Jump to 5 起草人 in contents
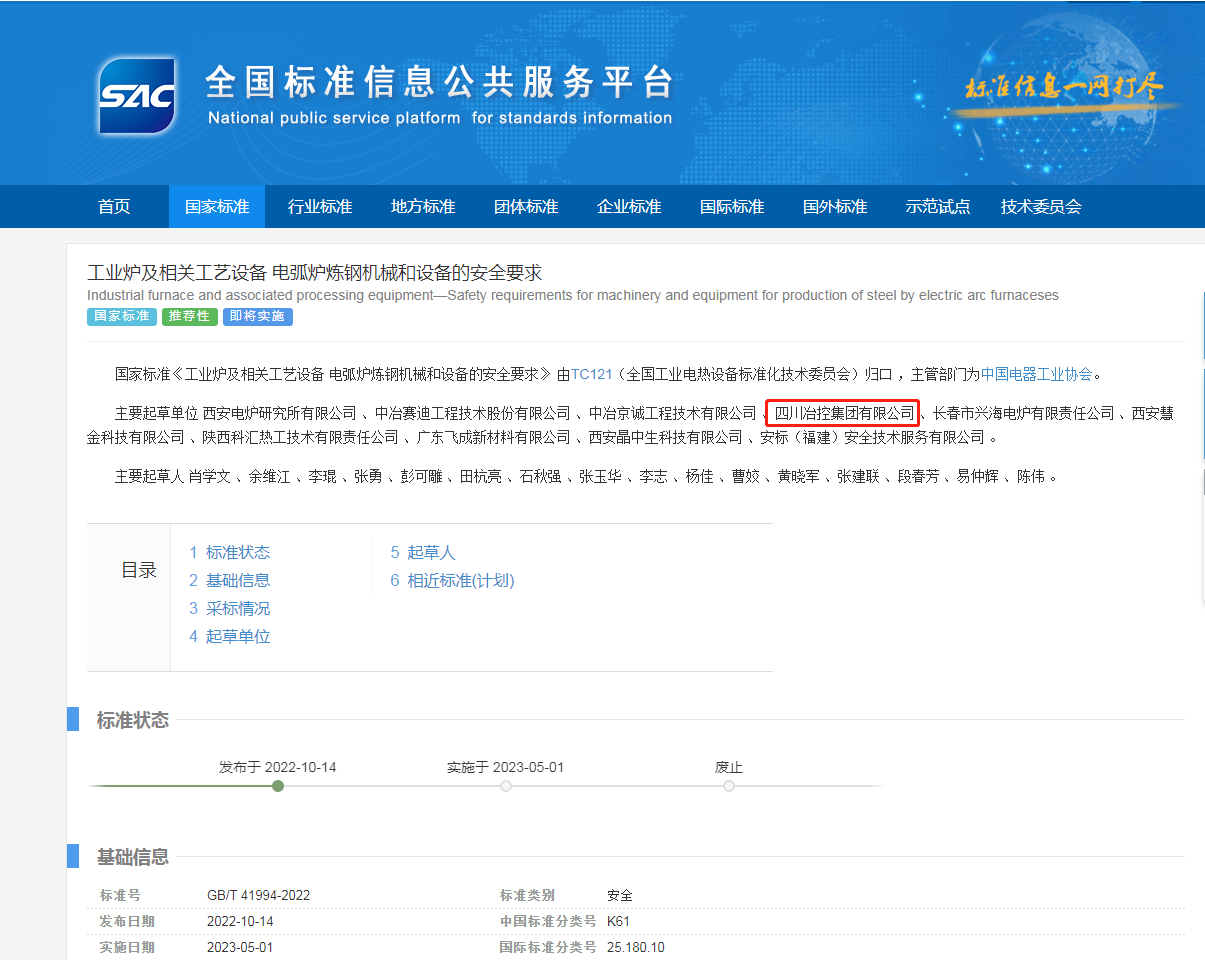This screenshot has width=1205, height=960. (x=423, y=552)
